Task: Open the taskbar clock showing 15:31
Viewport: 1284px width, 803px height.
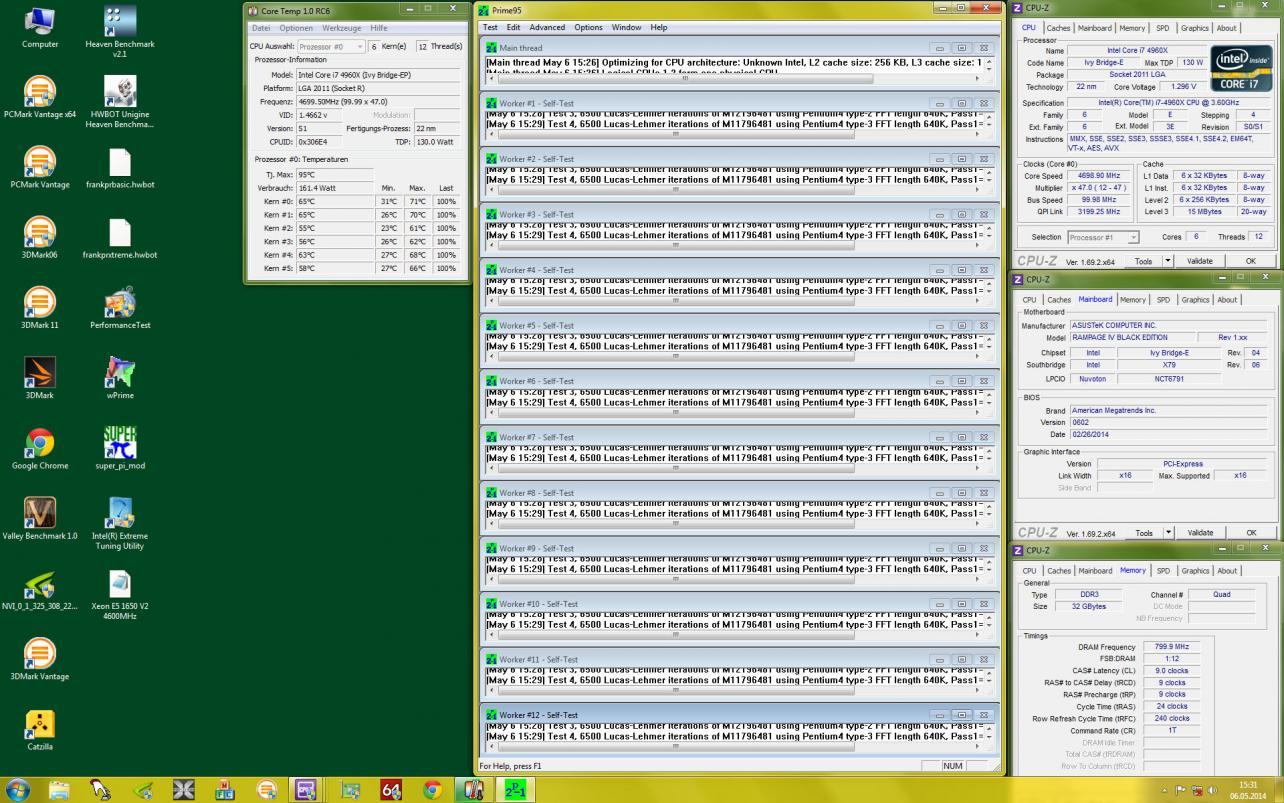Action: [1248, 790]
